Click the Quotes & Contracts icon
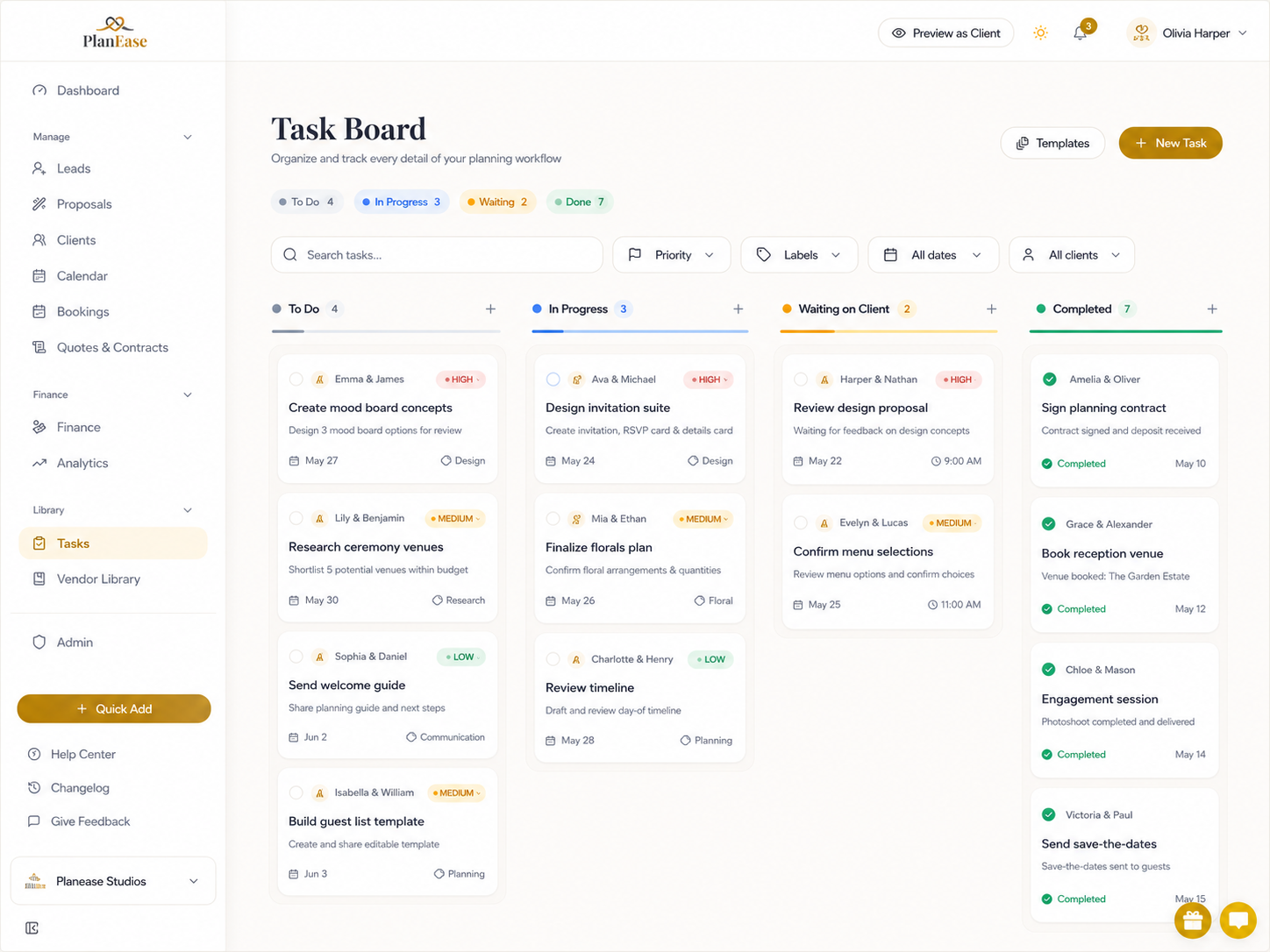 (x=39, y=347)
